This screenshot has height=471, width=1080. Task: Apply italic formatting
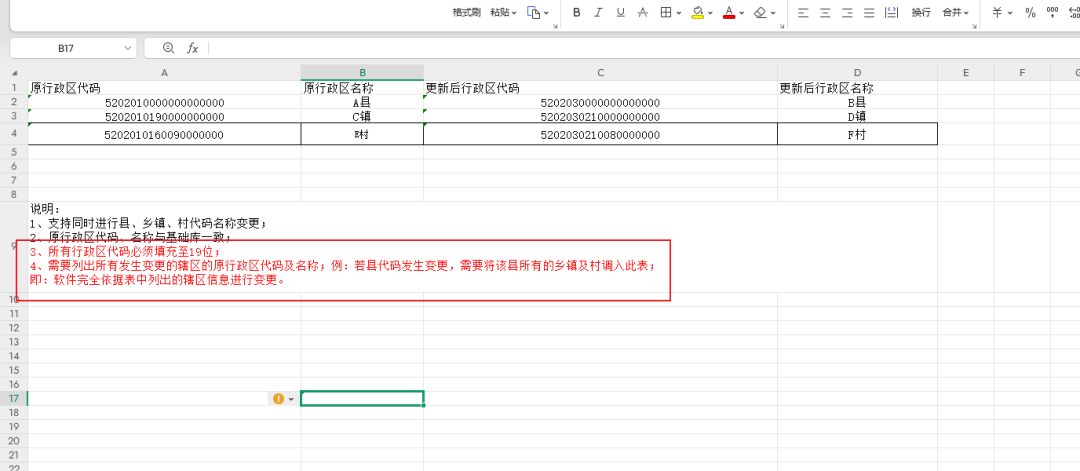coord(598,13)
